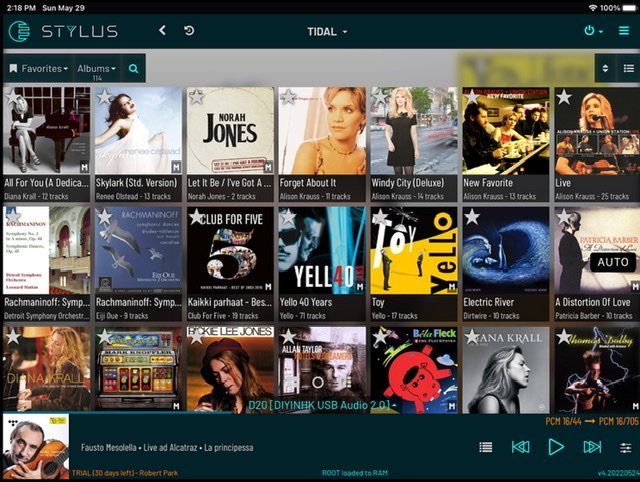Image resolution: width=640 pixels, height=482 pixels.
Task: Open the Rickie Lee Jones album cover
Action: (x=230, y=369)
